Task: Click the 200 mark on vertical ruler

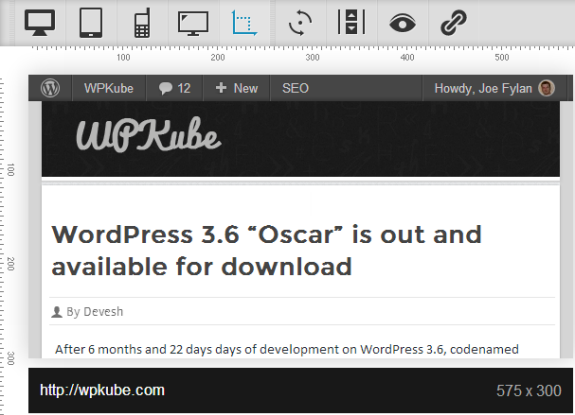Action: click(11, 264)
